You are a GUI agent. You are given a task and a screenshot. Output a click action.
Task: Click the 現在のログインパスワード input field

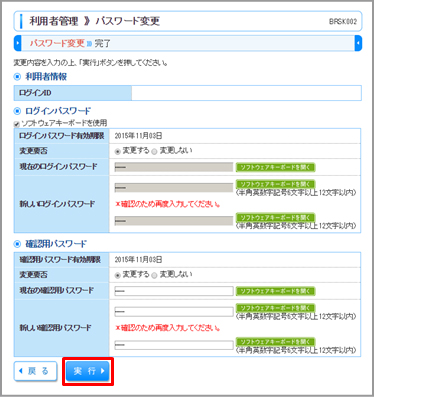174,167
